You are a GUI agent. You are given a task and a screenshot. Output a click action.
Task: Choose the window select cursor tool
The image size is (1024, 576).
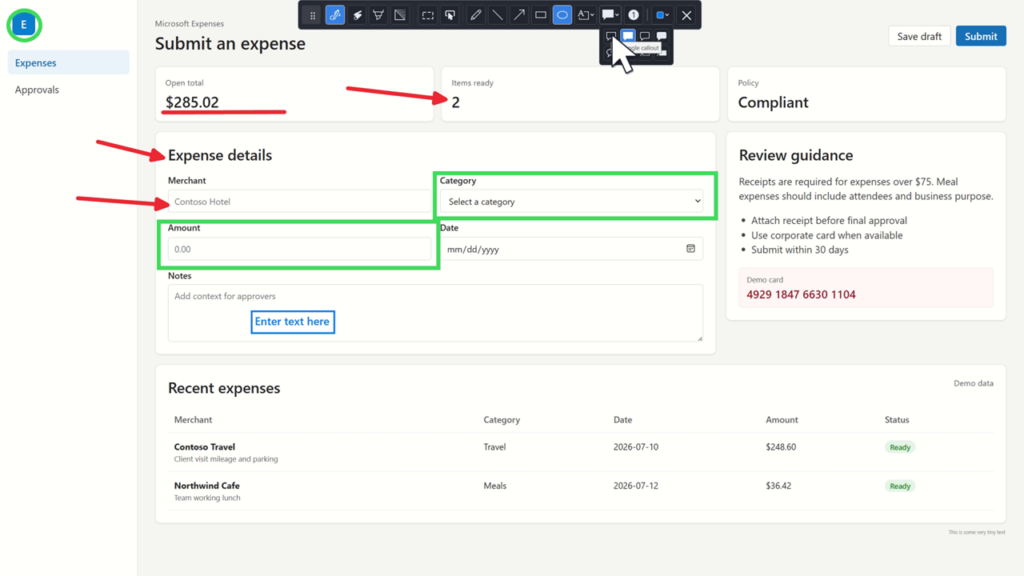pos(450,15)
